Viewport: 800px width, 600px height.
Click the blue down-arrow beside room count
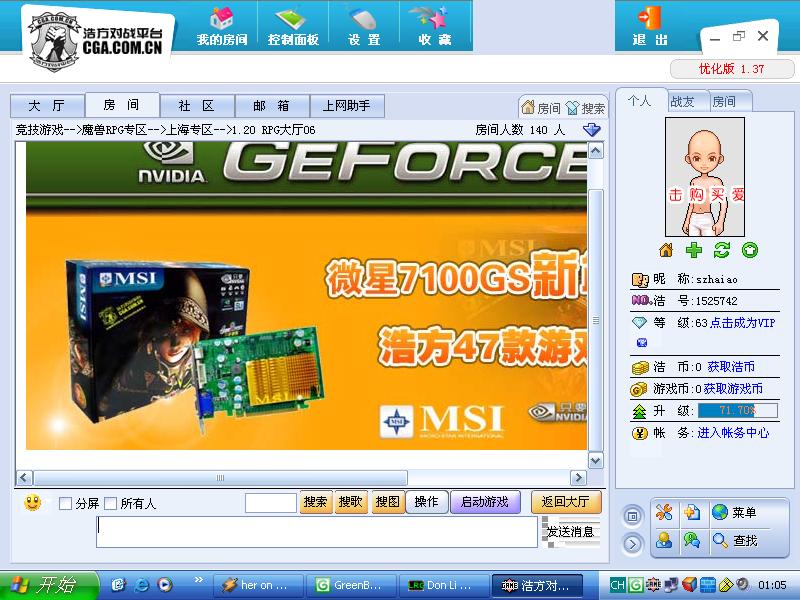click(x=592, y=130)
